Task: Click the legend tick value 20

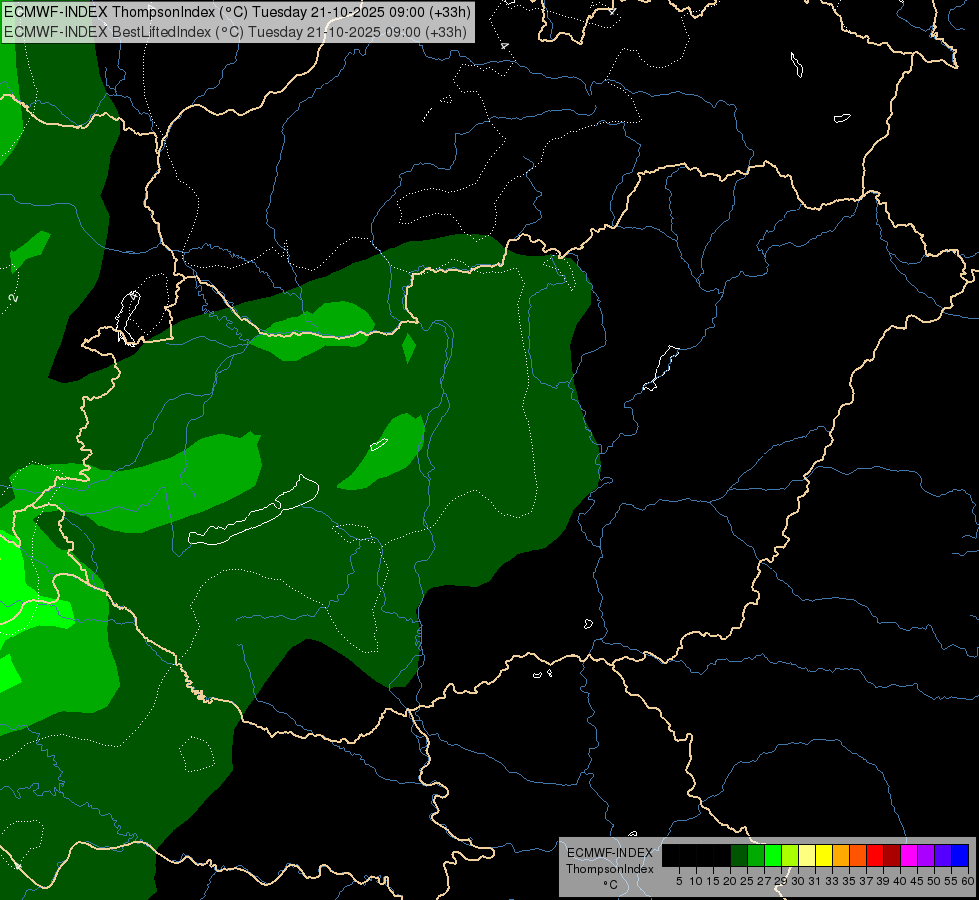Action: pos(731,881)
